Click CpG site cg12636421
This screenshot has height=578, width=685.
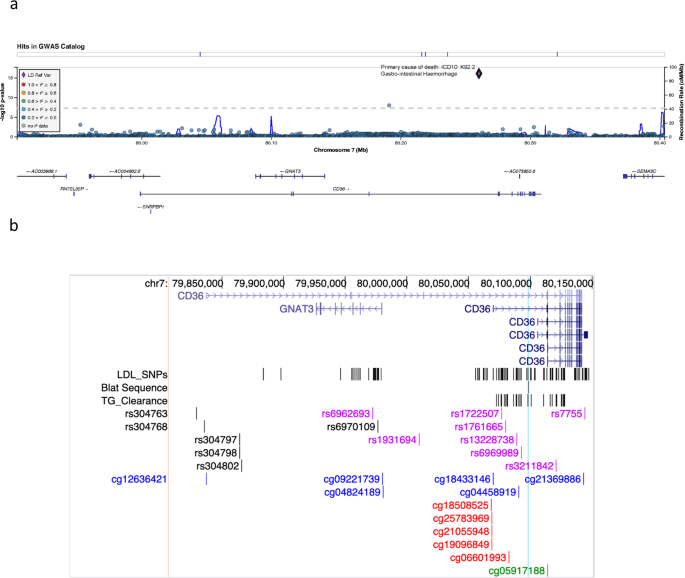pos(153,480)
